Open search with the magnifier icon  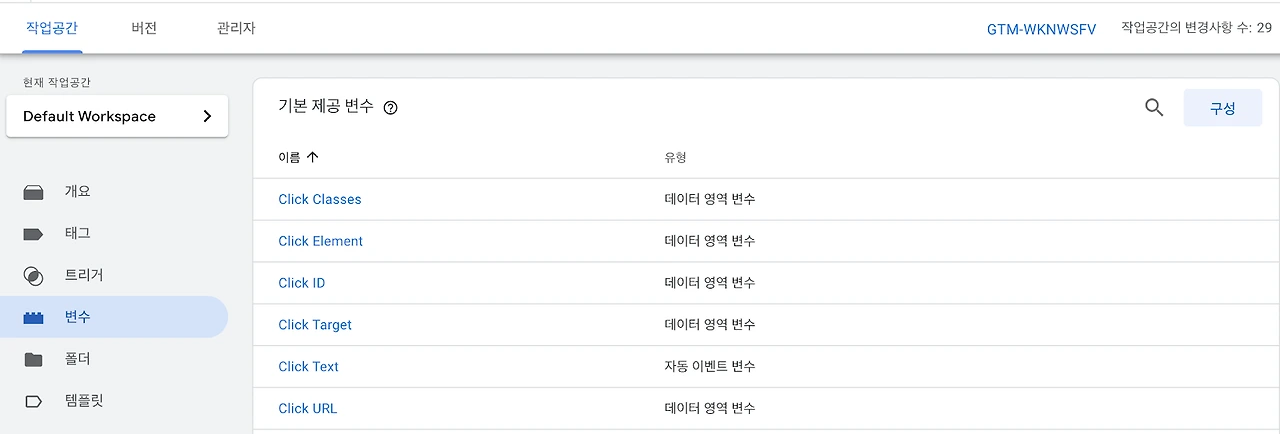[x=1154, y=108]
